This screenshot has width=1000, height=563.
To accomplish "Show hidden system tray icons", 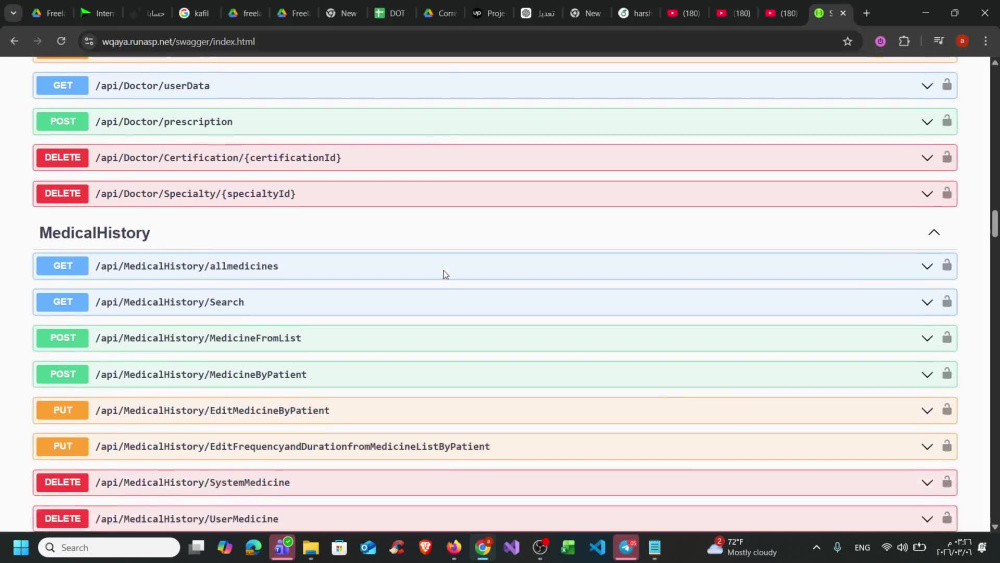I will tap(816, 547).
